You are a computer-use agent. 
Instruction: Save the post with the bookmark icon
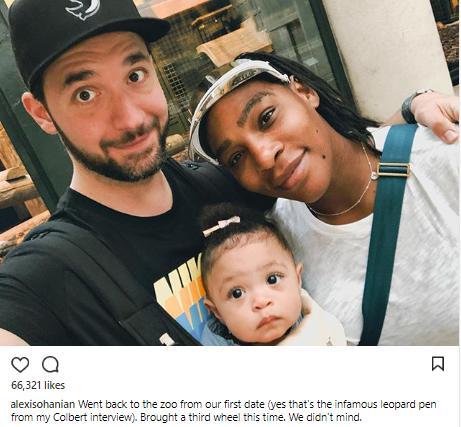pyautogui.click(x=438, y=364)
